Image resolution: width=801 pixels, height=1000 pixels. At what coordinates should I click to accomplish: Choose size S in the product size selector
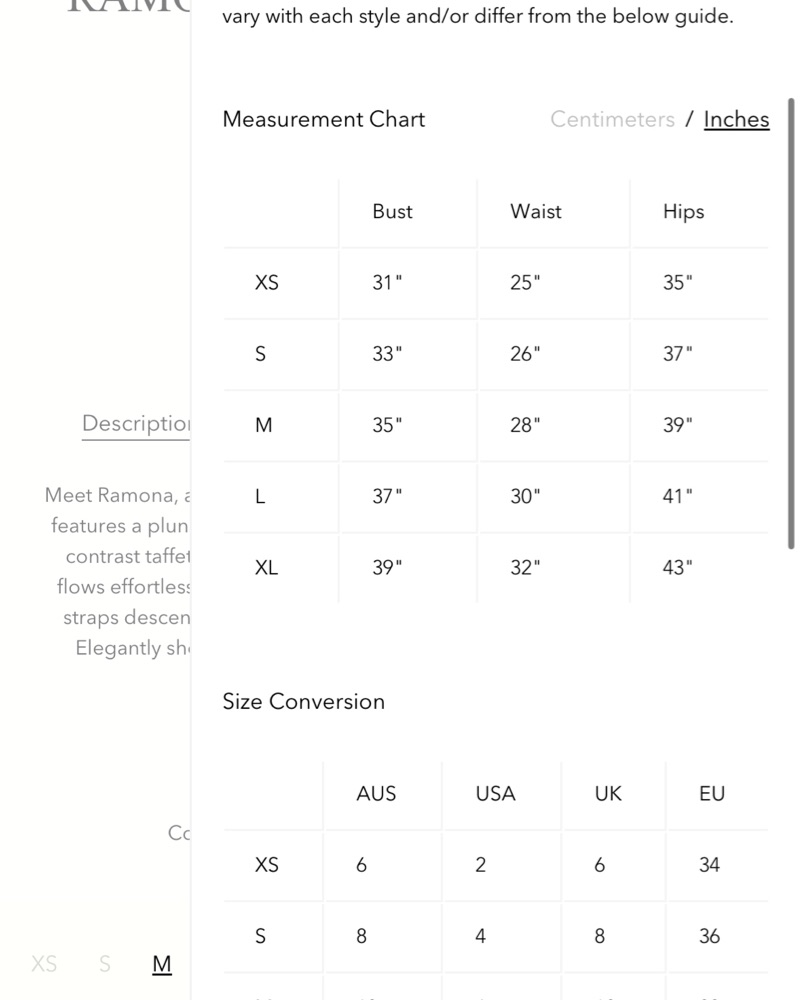click(105, 964)
